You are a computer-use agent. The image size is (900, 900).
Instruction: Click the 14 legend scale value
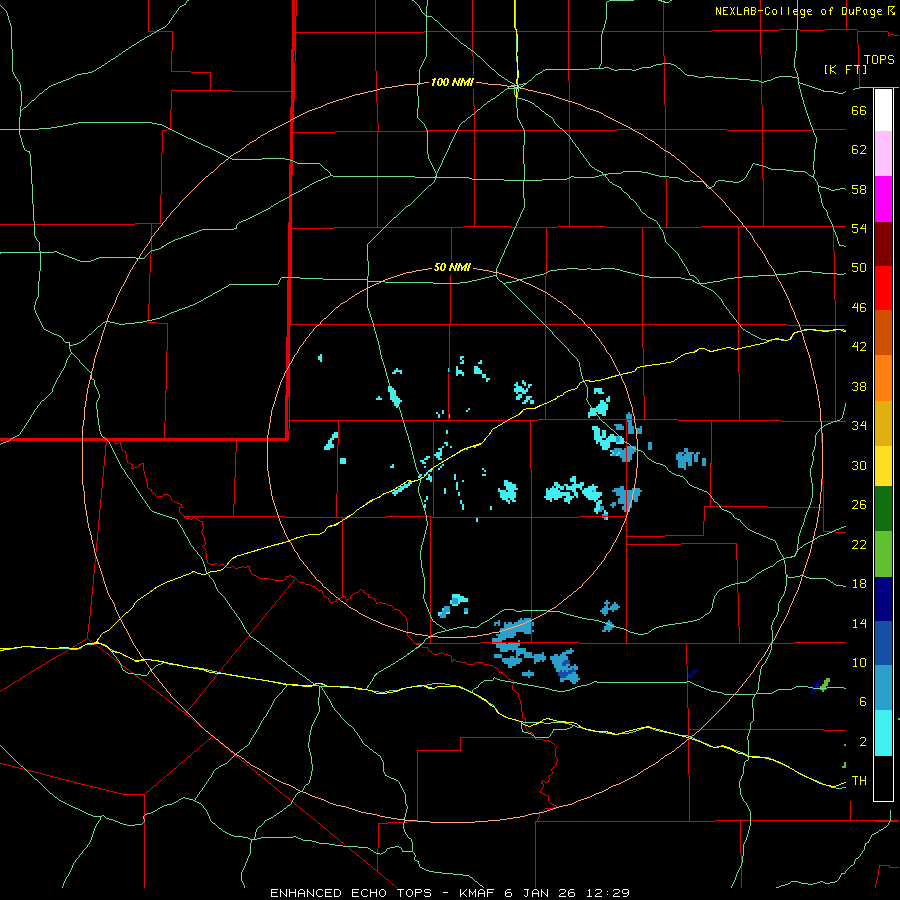tap(859, 623)
